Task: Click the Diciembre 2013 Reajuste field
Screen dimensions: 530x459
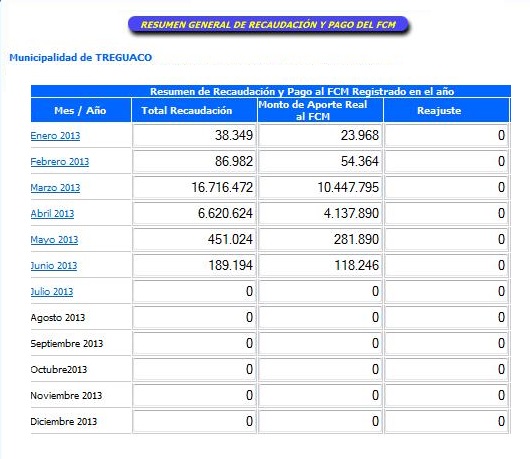Action: coord(446,421)
